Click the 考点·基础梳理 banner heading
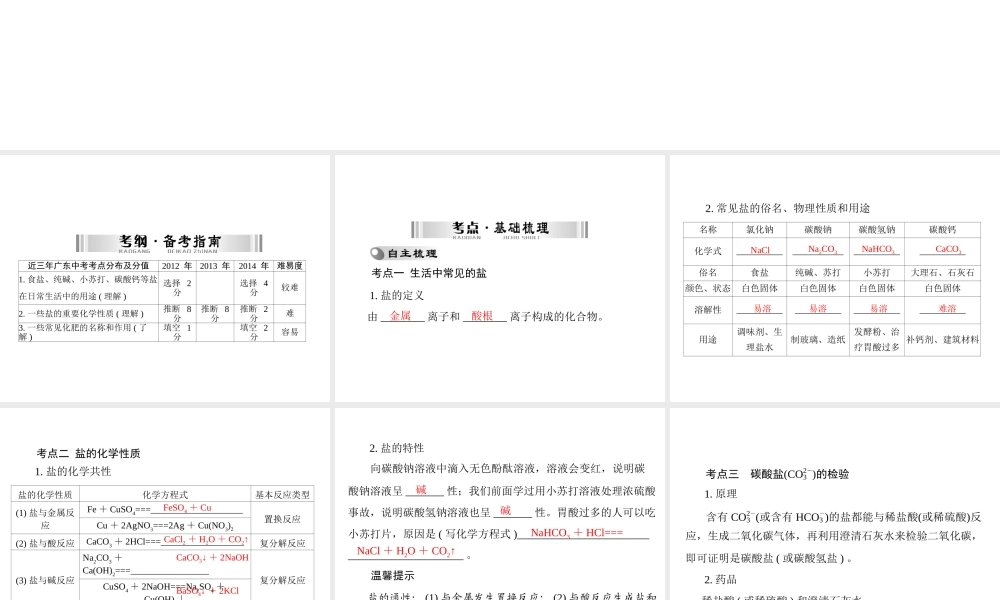Image resolution: width=1000 pixels, height=600 pixels. pos(500,229)
